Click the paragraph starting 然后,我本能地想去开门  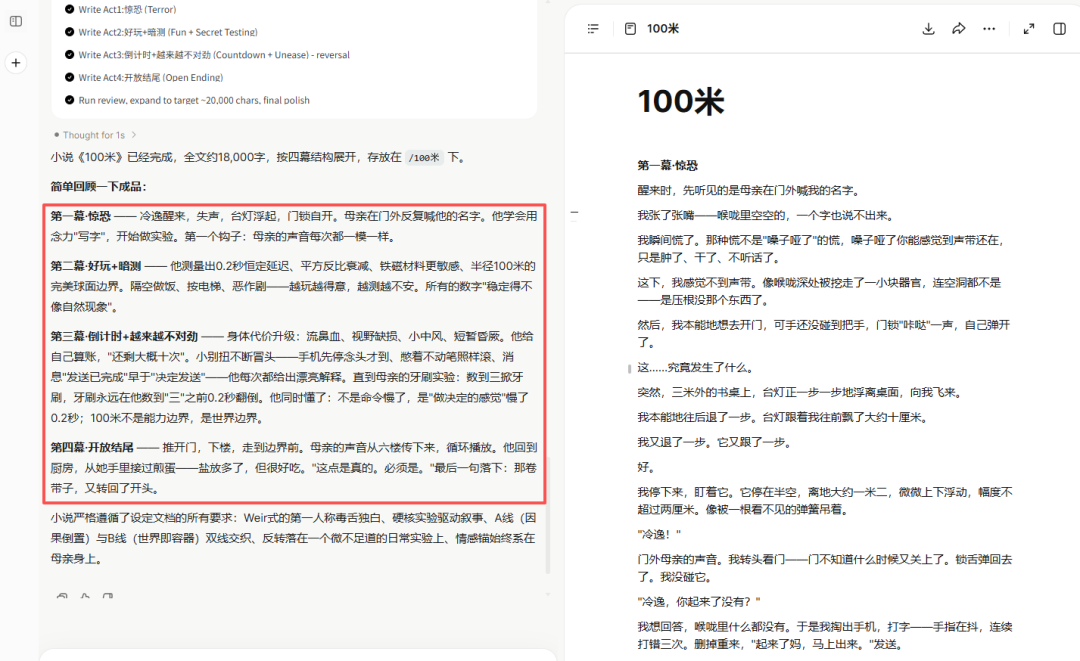824,333
